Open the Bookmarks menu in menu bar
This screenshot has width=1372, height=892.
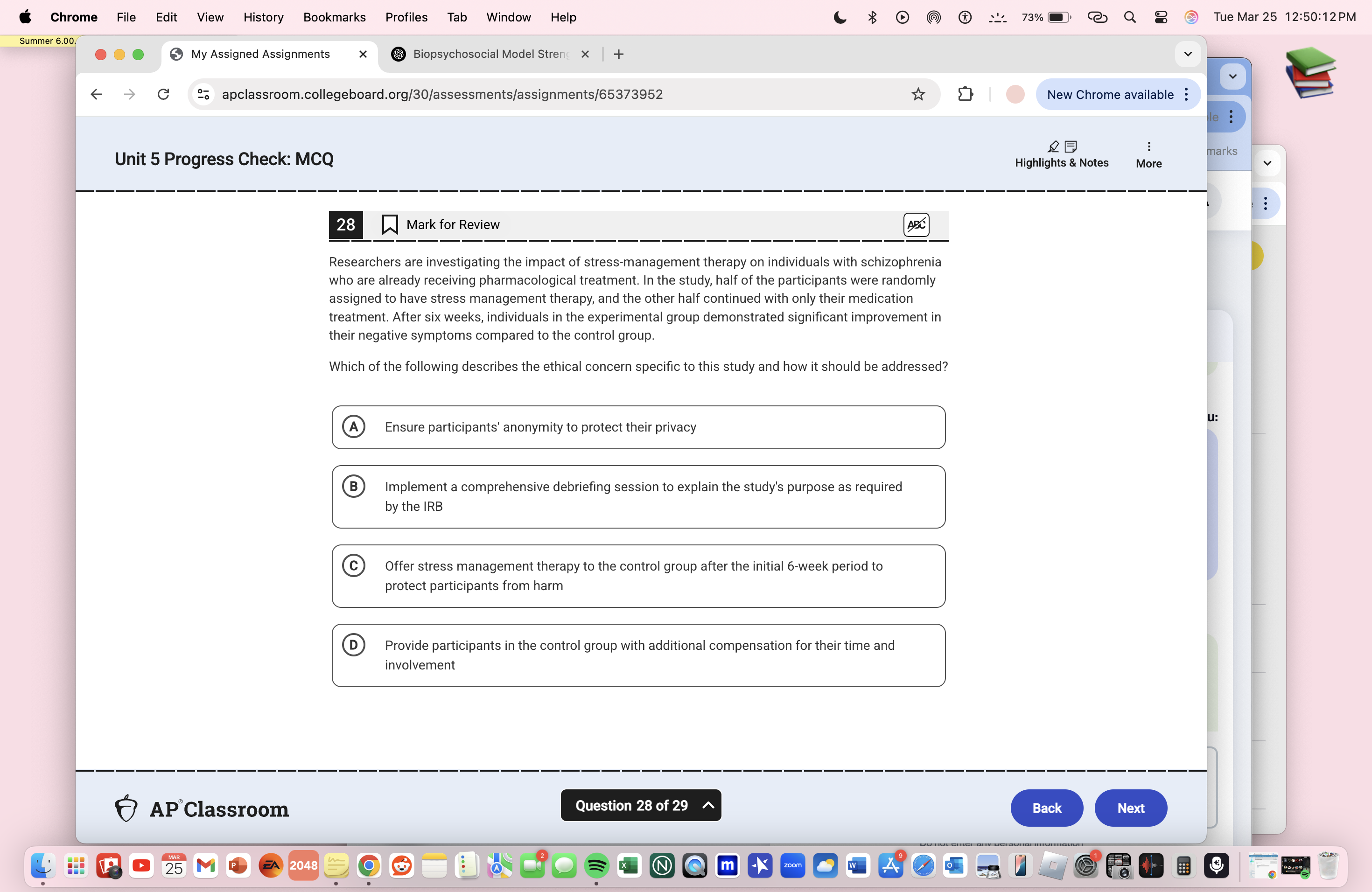[x=334, y=17]
